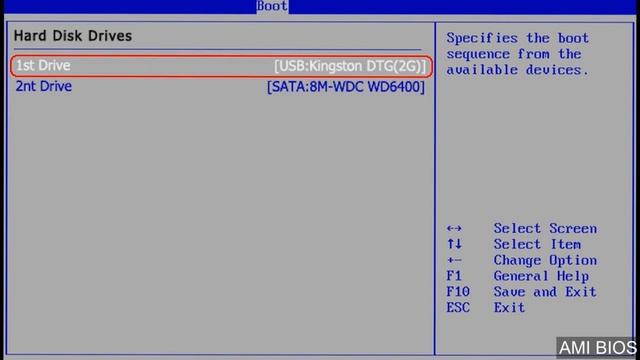Click the up-down arrows symbol

(454, 244)
